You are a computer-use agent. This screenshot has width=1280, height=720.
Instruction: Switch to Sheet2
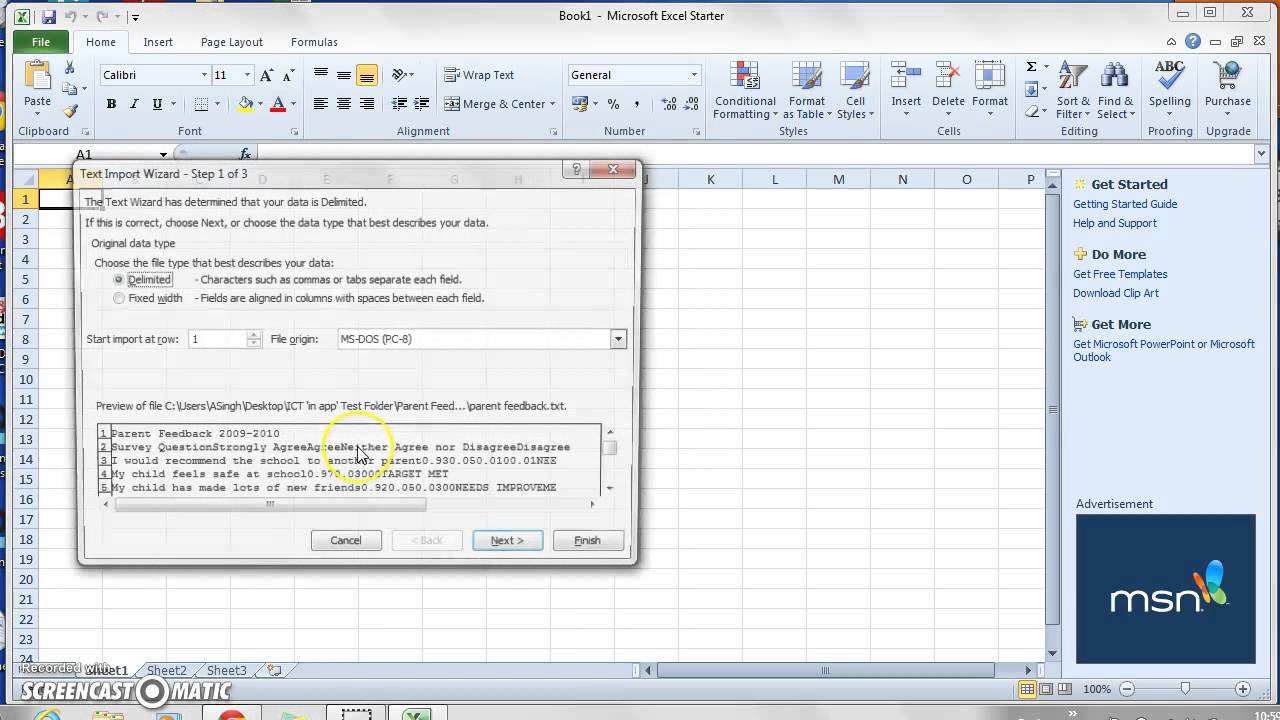tap(166, 670)
